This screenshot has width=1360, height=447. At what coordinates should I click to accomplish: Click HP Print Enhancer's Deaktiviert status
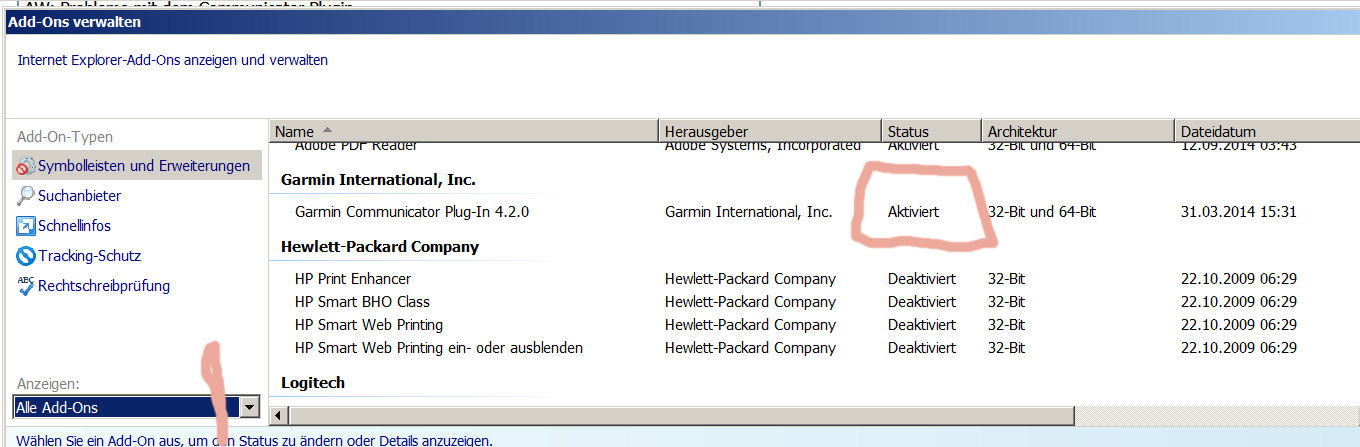[x=922, y=278]
